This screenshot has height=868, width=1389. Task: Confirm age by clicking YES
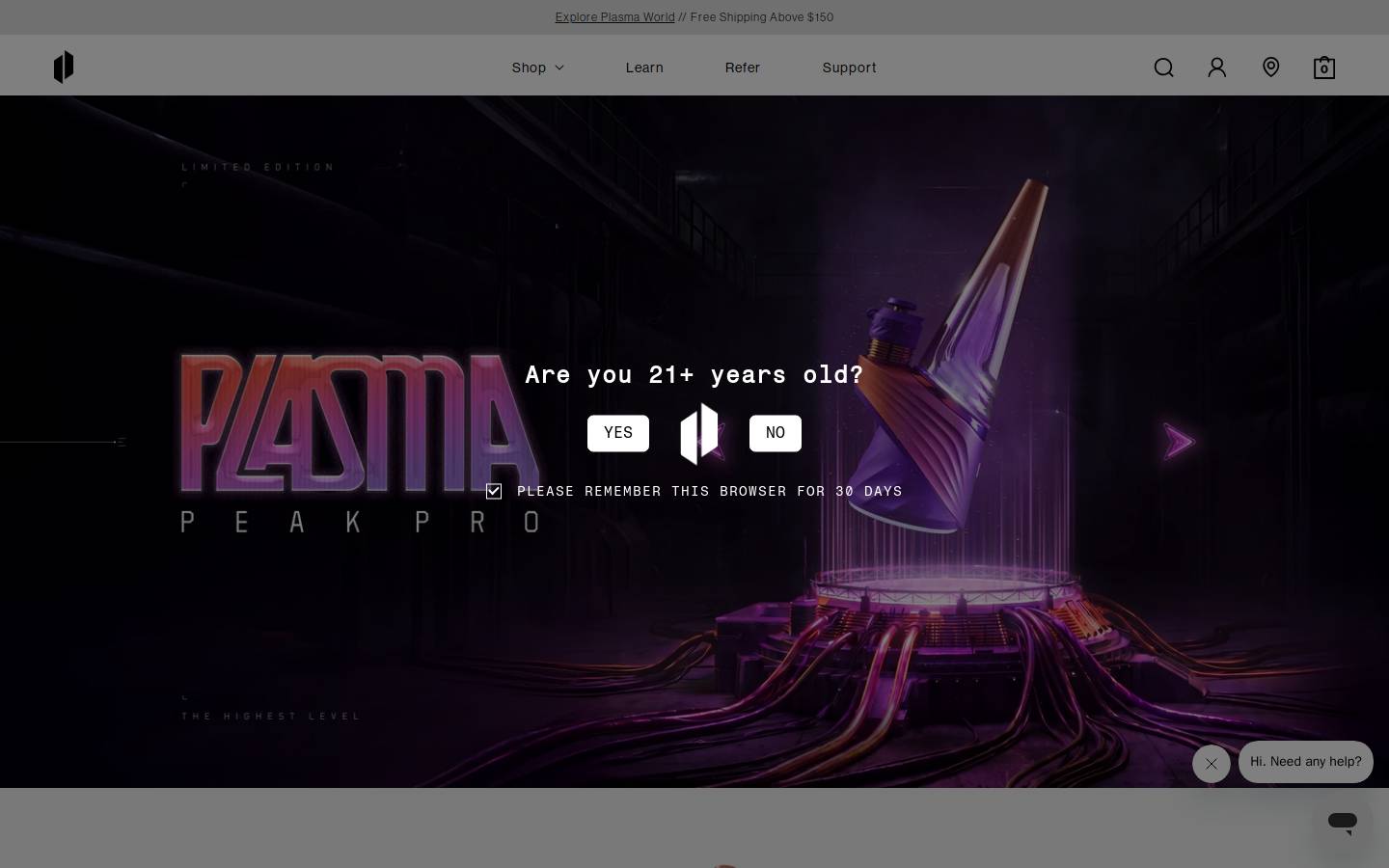pyautogui.click(x=618, y=433)
